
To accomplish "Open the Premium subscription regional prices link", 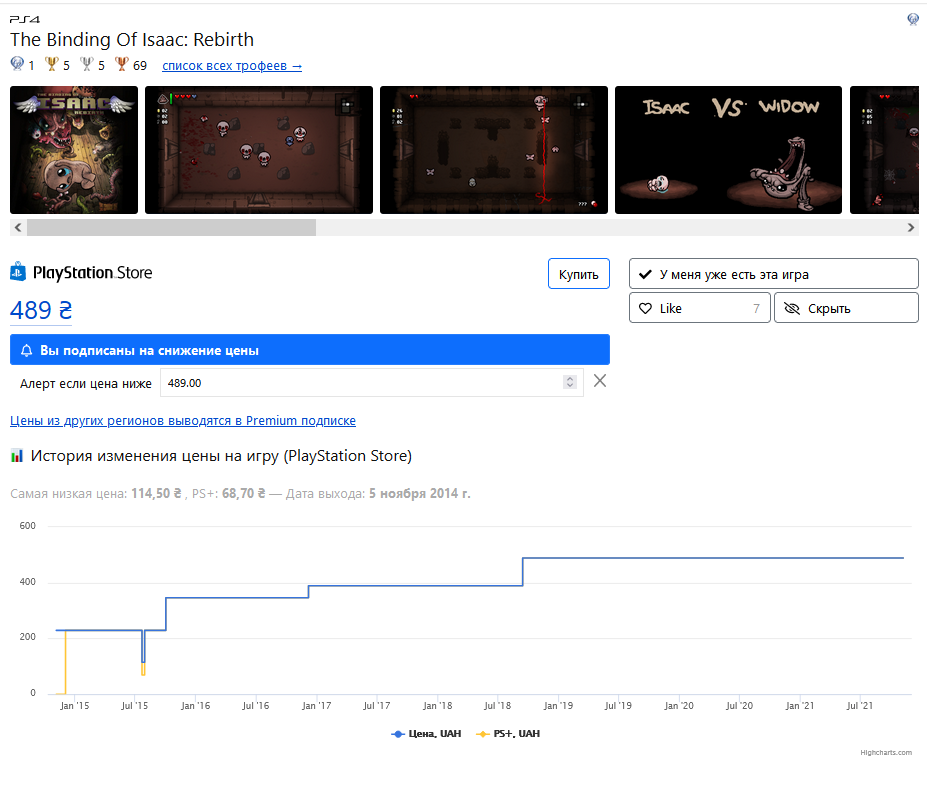I will [x=183, y=421].
